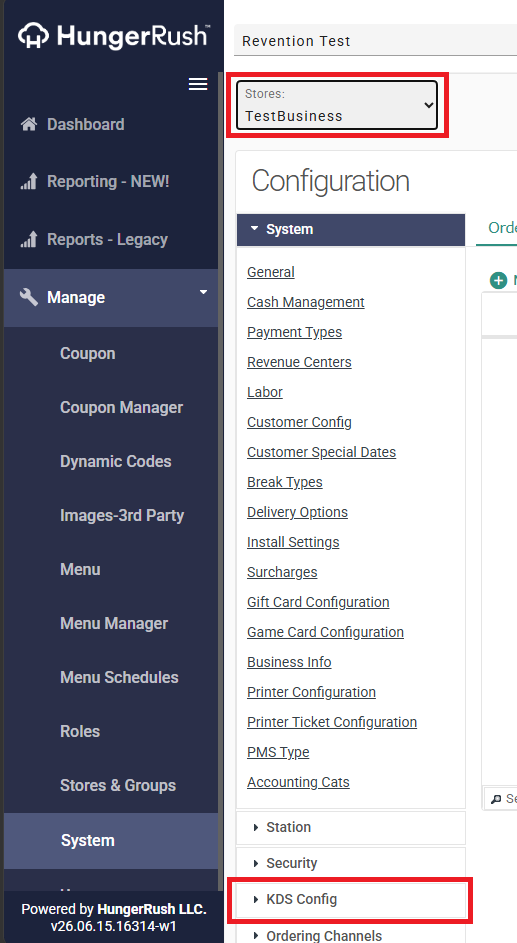Open Business Info link

[289, 663]
